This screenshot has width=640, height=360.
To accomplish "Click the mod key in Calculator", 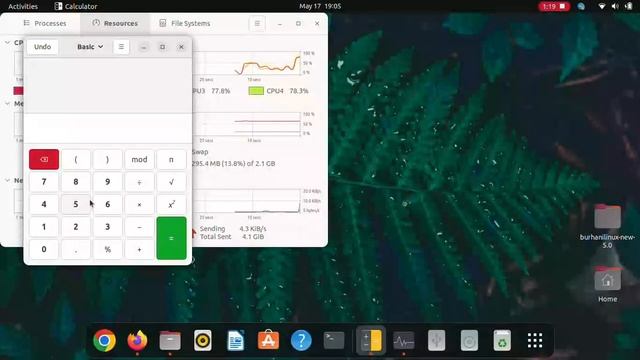I will click(139, 159).
